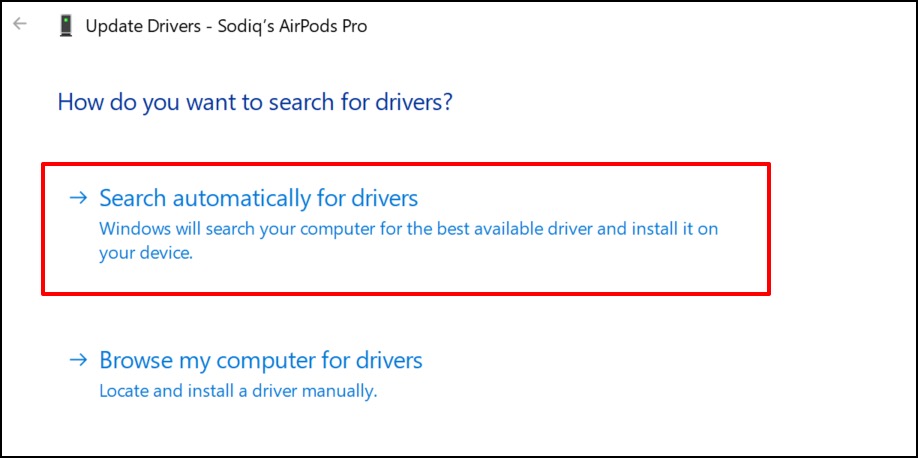Click empty space inside the red-outlined option box

600,270
